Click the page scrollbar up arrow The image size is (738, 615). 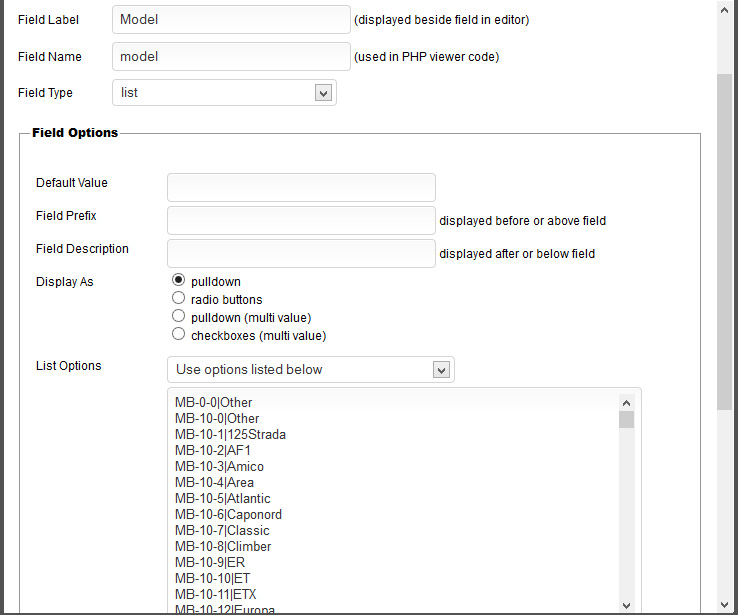click(726, 8)
